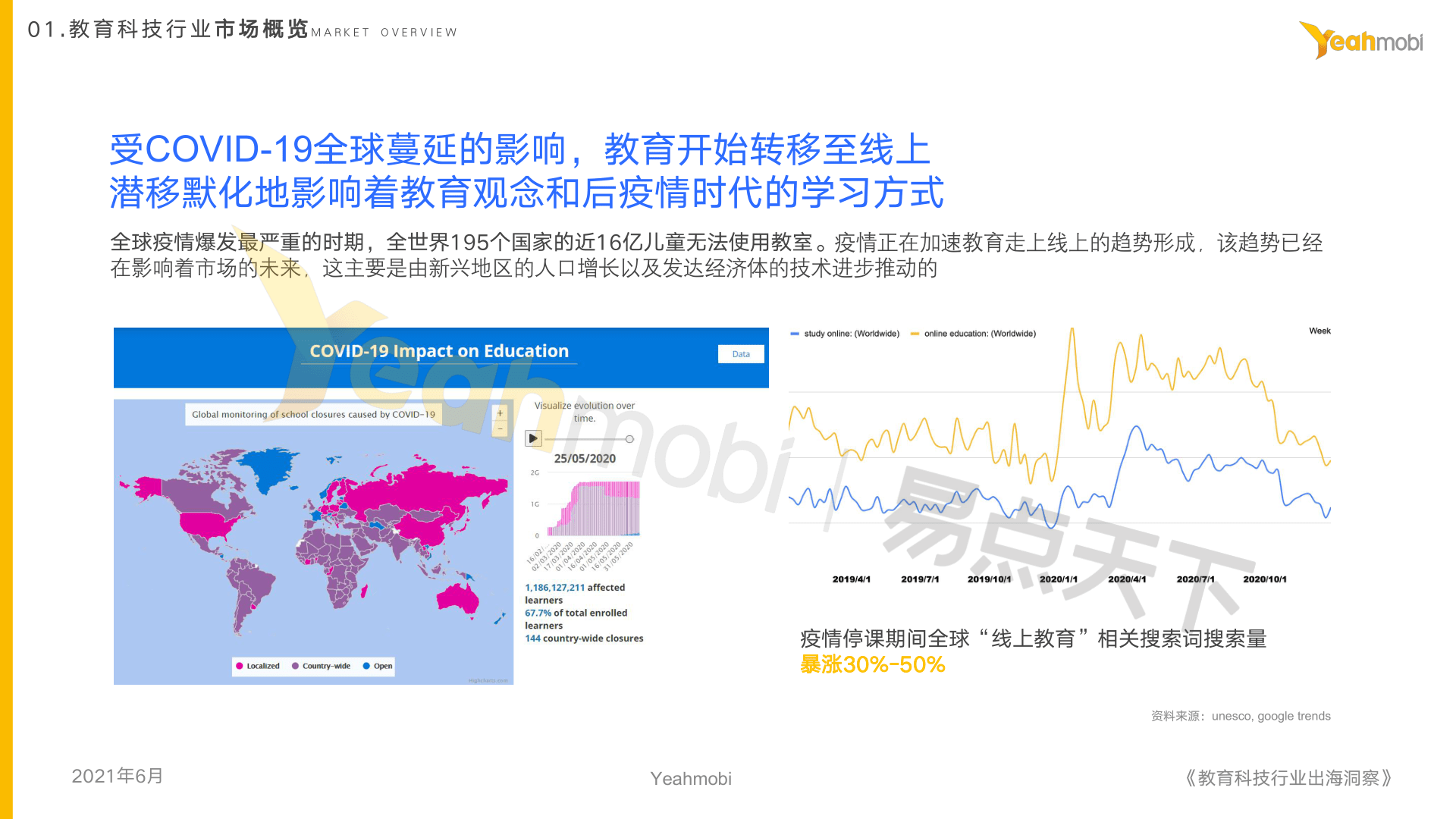Click the timeline slider handle

click(x=629, y=439)
